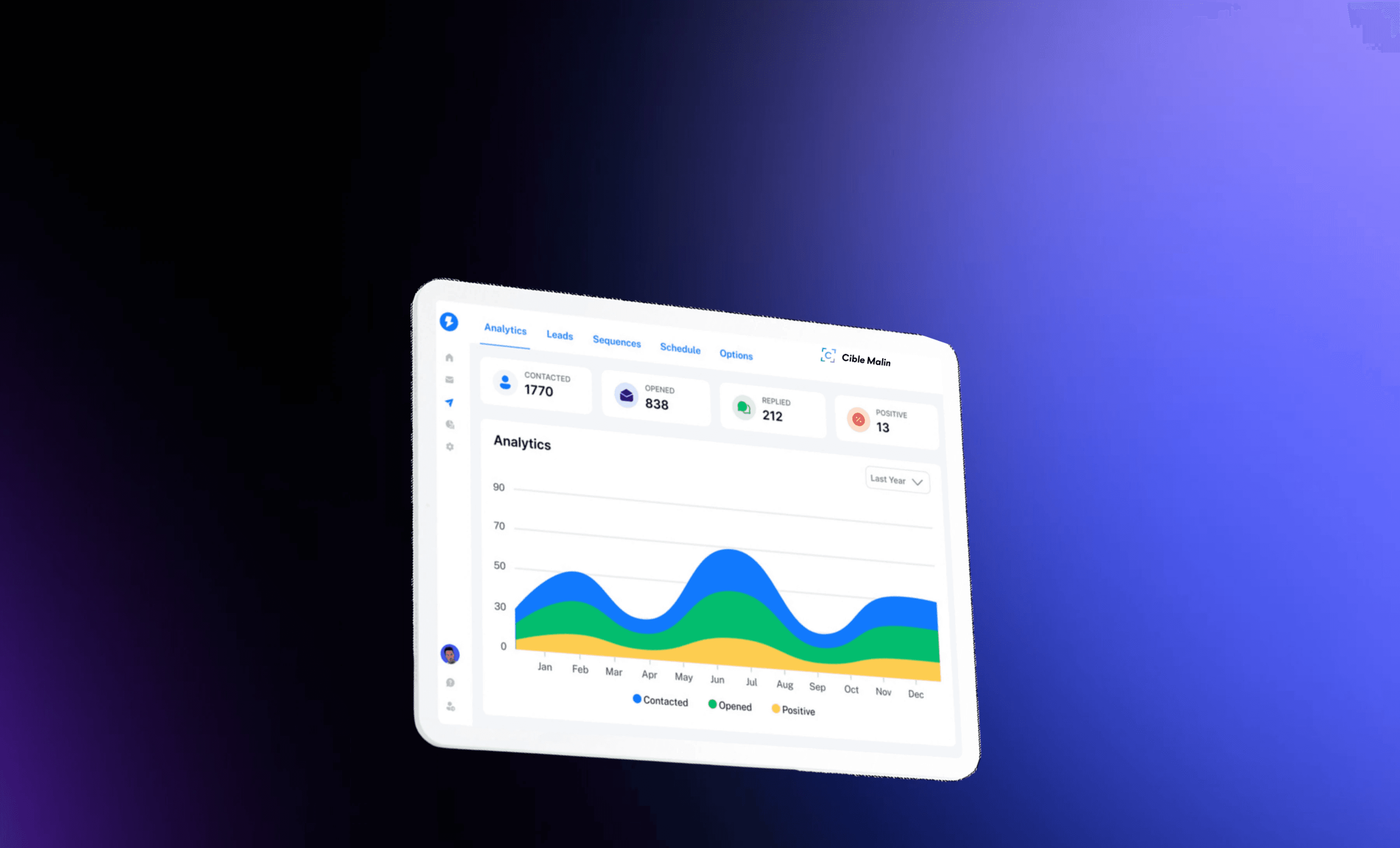Click the user profile avatar icon
Screen dimensions: 1400x848
coord(449,654)
